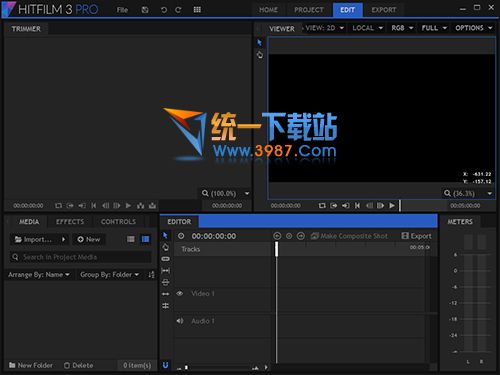This screenshot has height=375, width=500.
Task: Select the Ripple edit double-arrow tool
Action: (x=165, y=294)
